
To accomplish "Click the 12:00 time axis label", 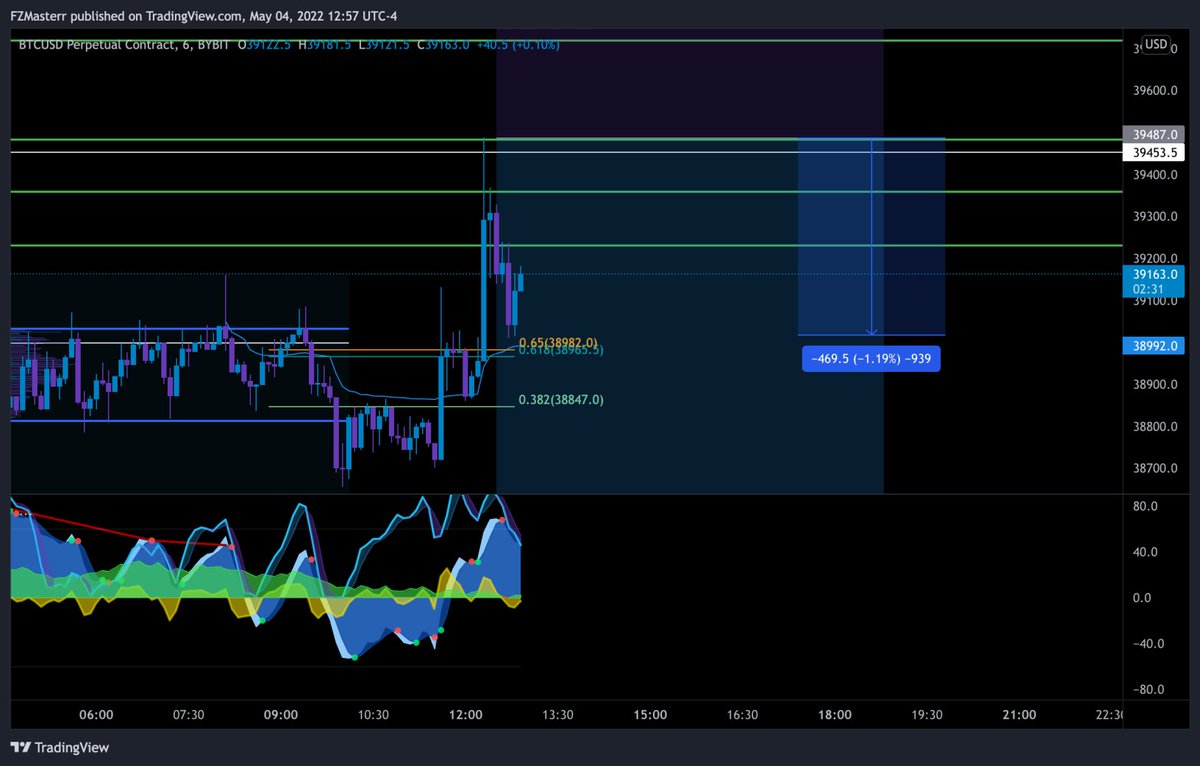I will coord(466,715).
